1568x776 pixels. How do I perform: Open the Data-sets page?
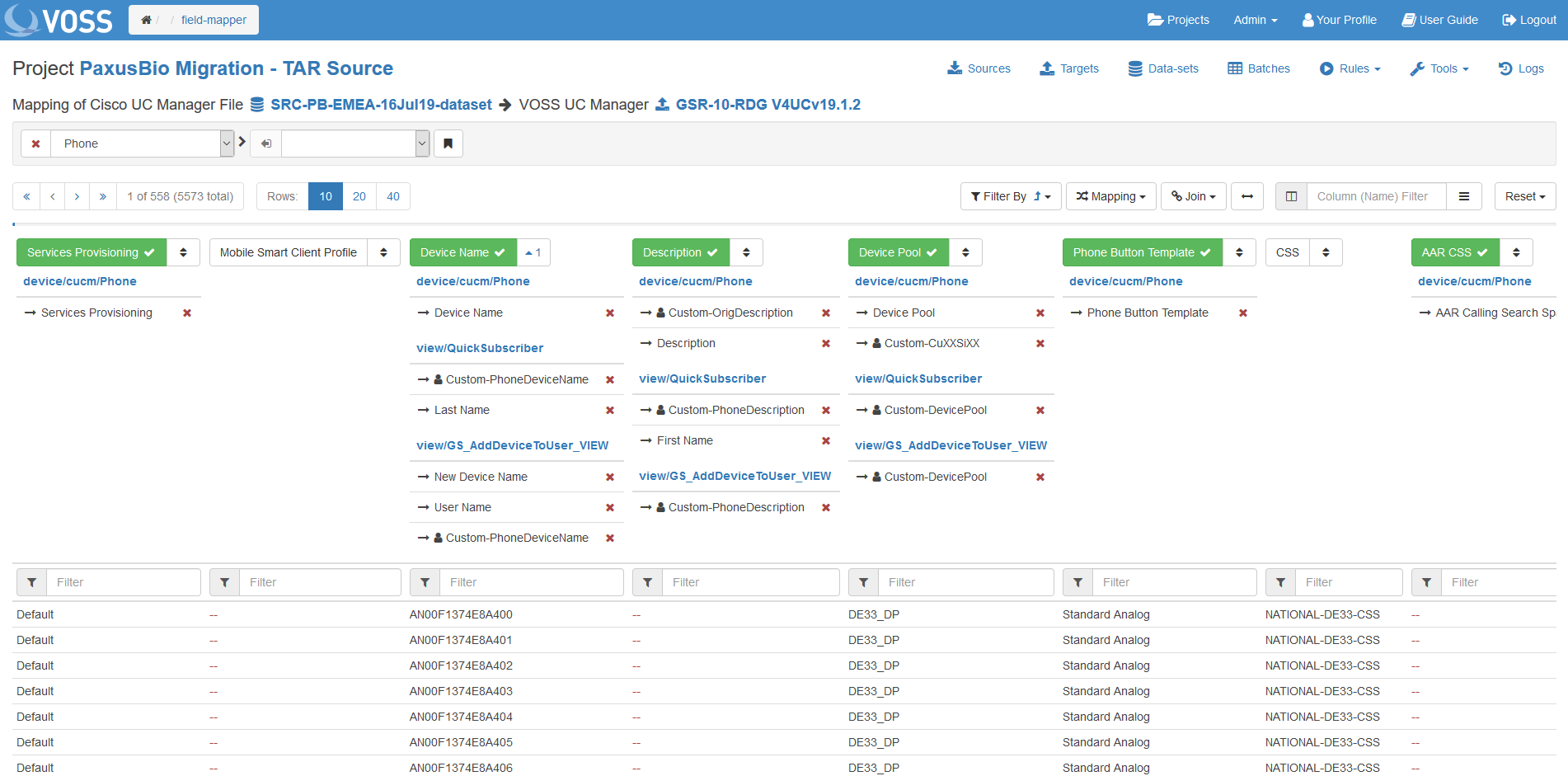tap(1163, 68)
